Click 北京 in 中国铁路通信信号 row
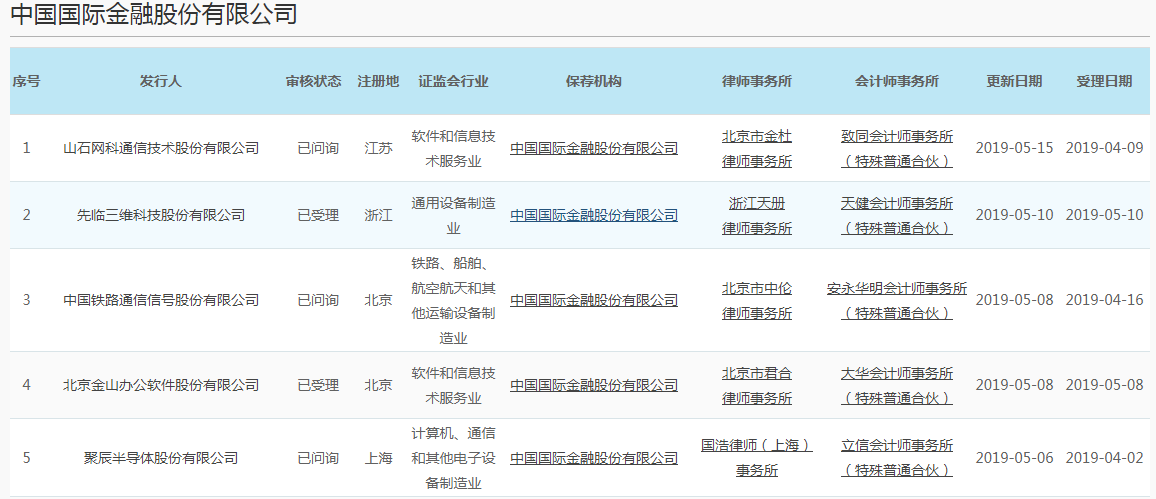Viewport: 1156px width, 499px height. pyautogui.click(x=378, y=300)
